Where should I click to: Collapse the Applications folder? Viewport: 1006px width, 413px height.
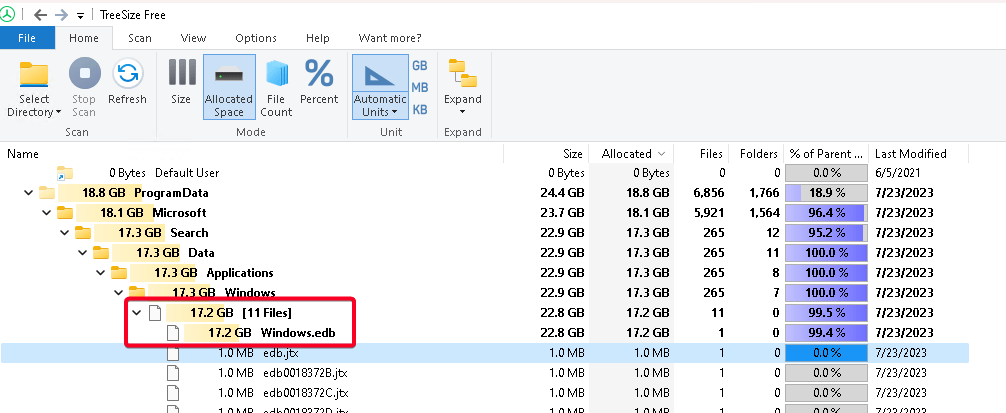coord(100,273)
